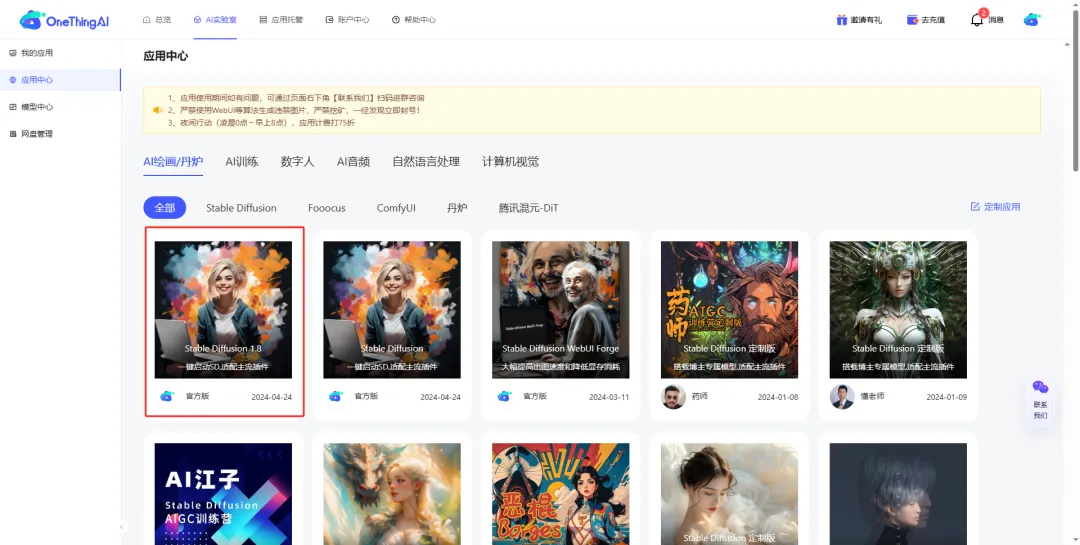Open the 应用托管 menu item

coord(281,20)
